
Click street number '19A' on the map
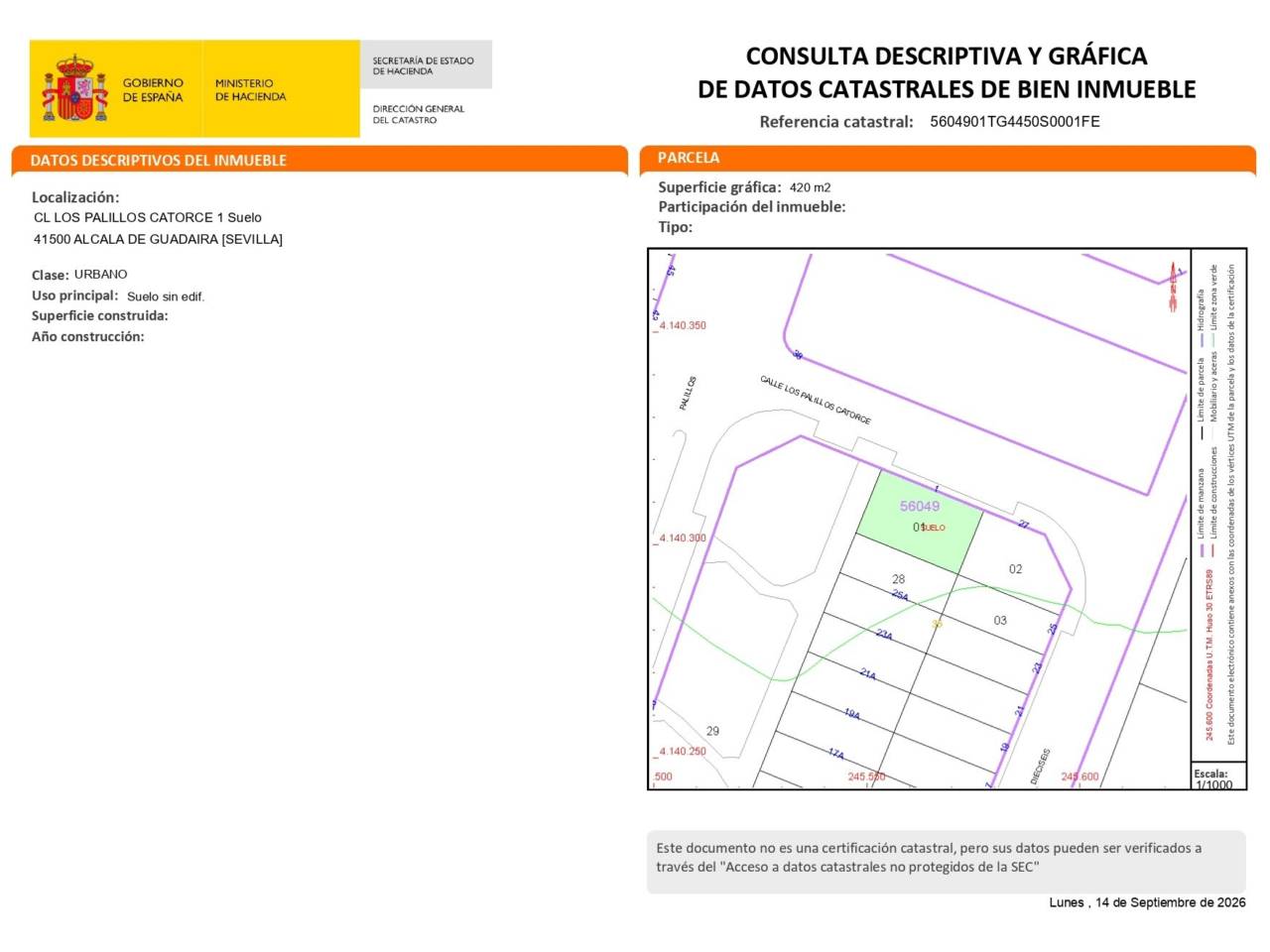[851, 714]
